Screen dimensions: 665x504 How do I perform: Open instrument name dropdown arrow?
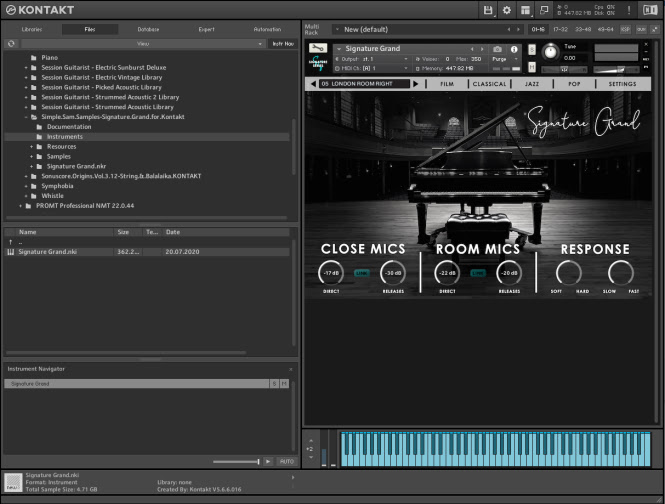pos(339,49)
